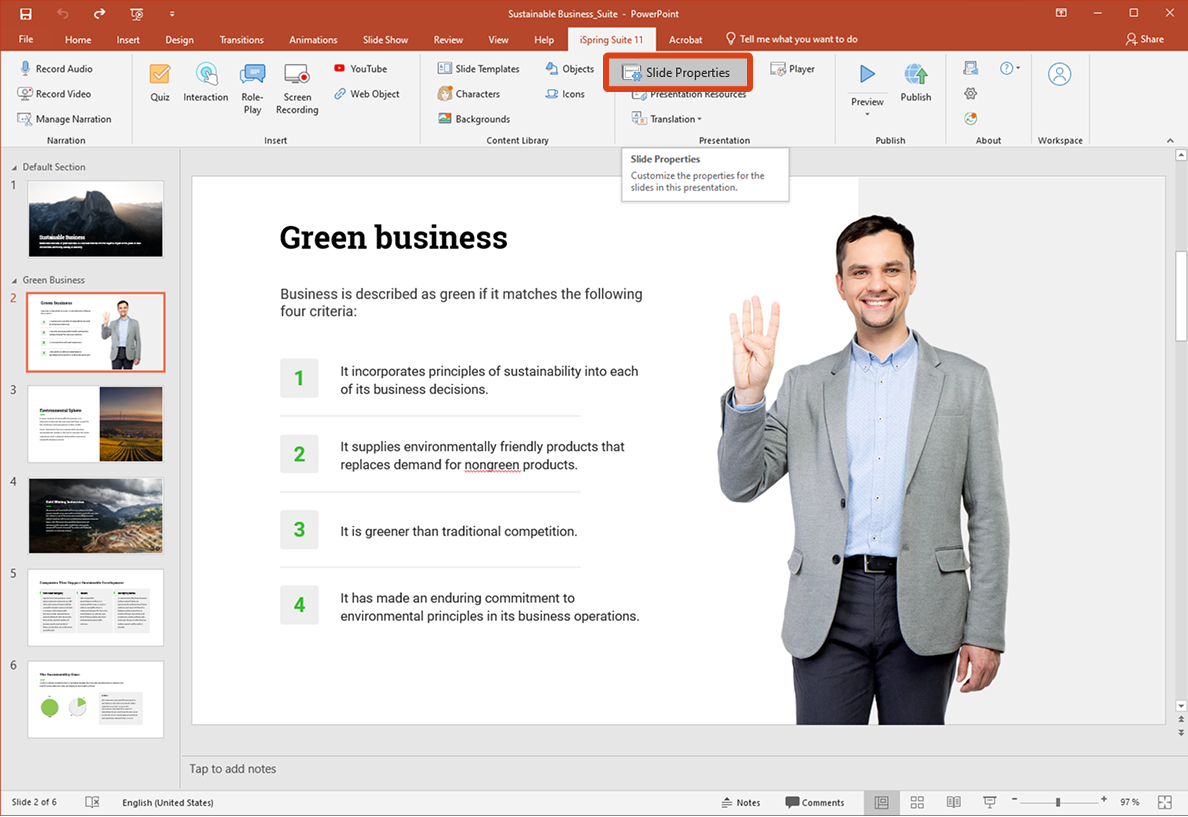Screen dimensions: 1188x817
Task: Open Characters from the Content Library
Action: pos(470,93)
